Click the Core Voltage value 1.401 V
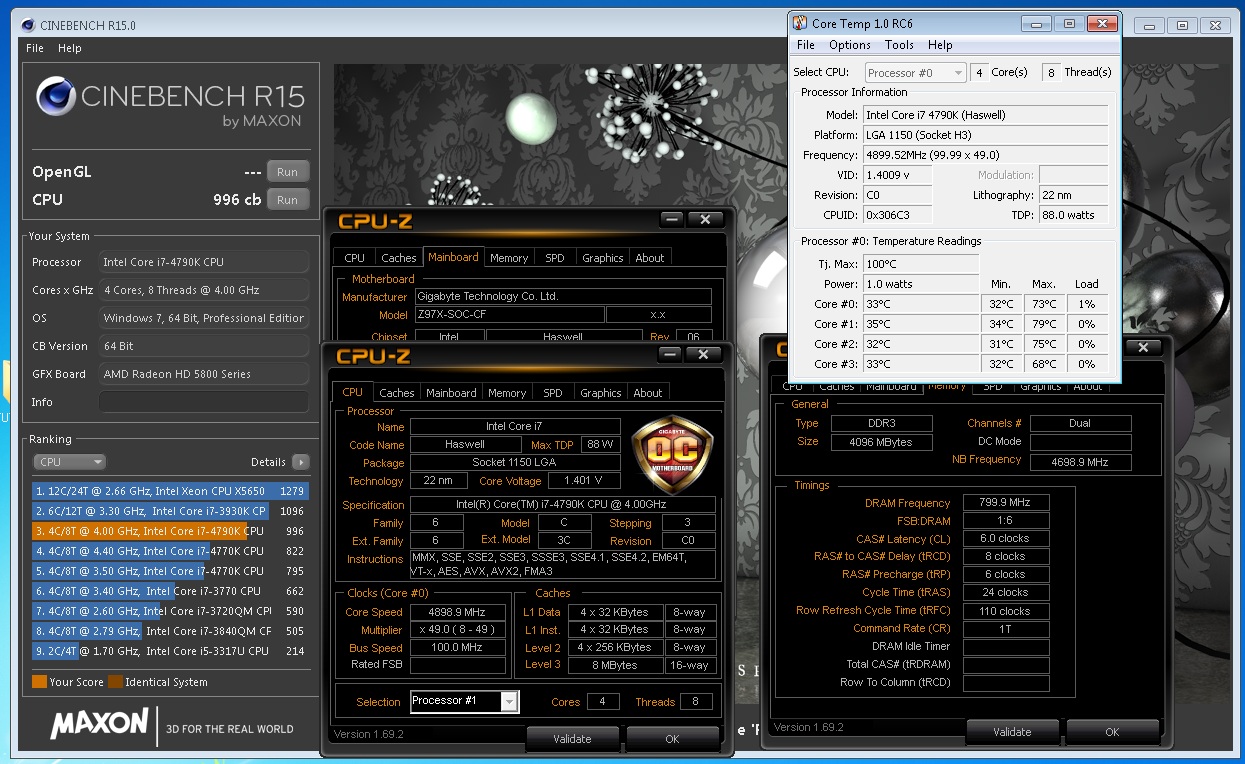 pyautogui.click(x=584, y=481)
